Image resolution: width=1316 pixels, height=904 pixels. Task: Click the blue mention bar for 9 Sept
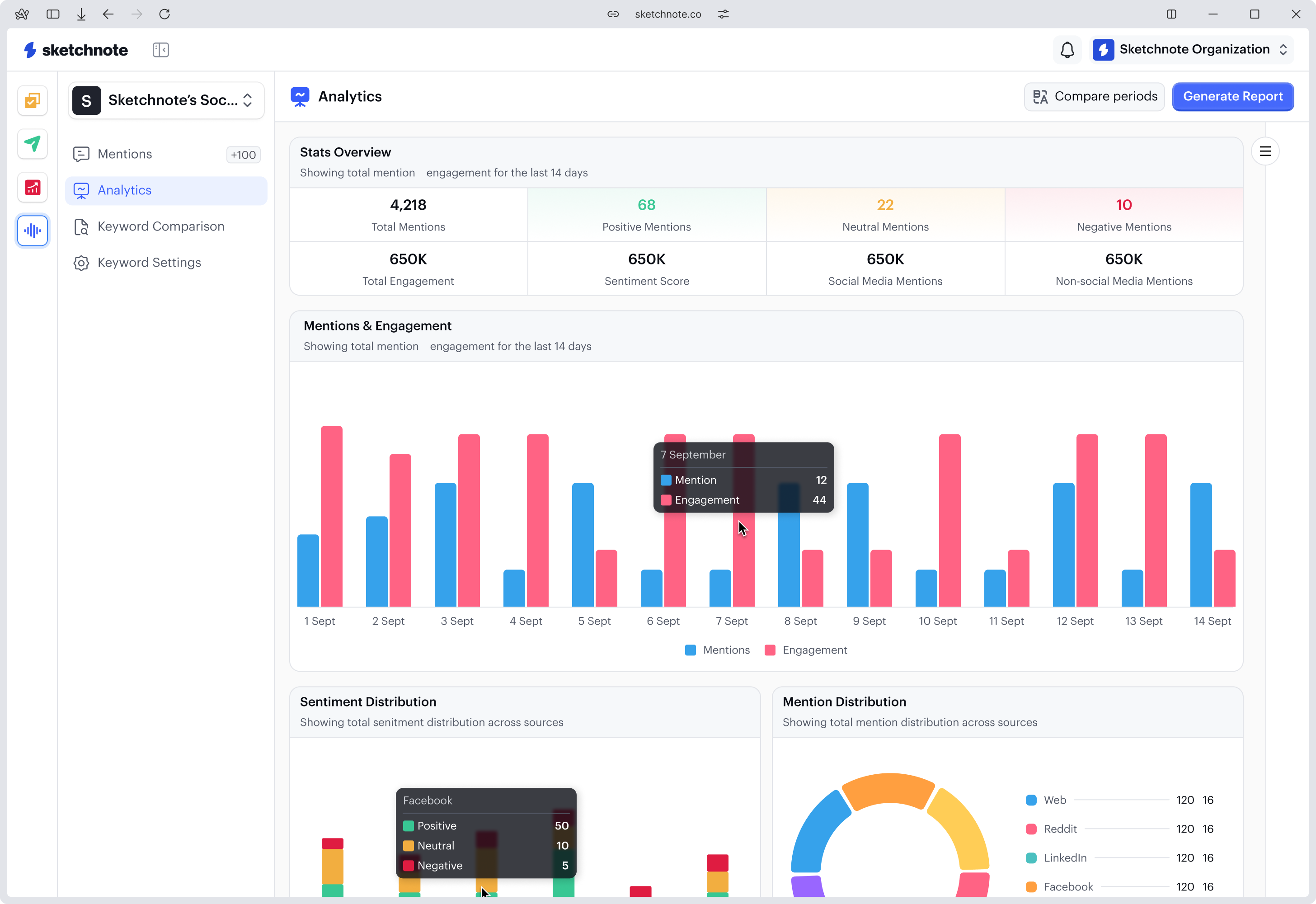pos(857,544)
